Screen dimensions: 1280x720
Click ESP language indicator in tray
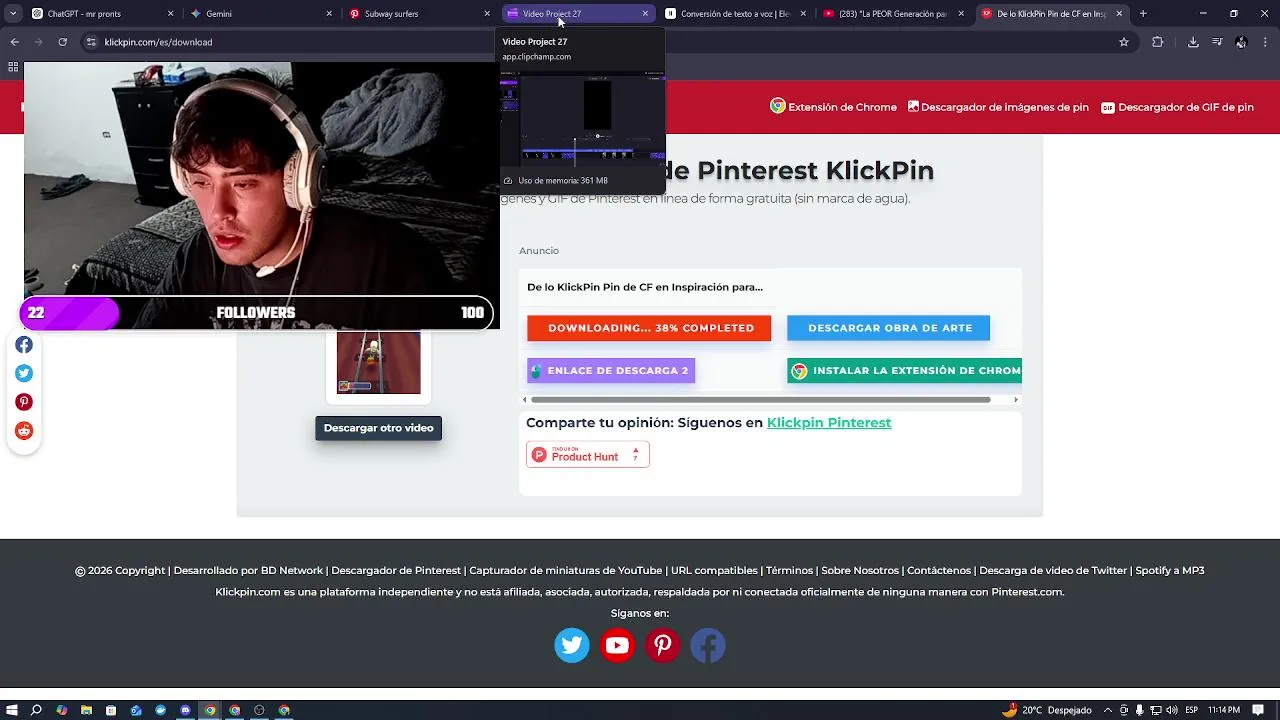coord(1192,710)
